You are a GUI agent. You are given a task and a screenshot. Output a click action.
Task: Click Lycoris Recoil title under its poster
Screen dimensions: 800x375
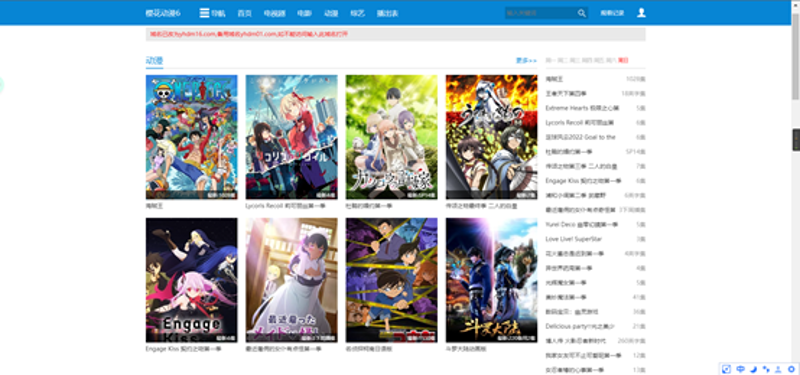(285, 206)
